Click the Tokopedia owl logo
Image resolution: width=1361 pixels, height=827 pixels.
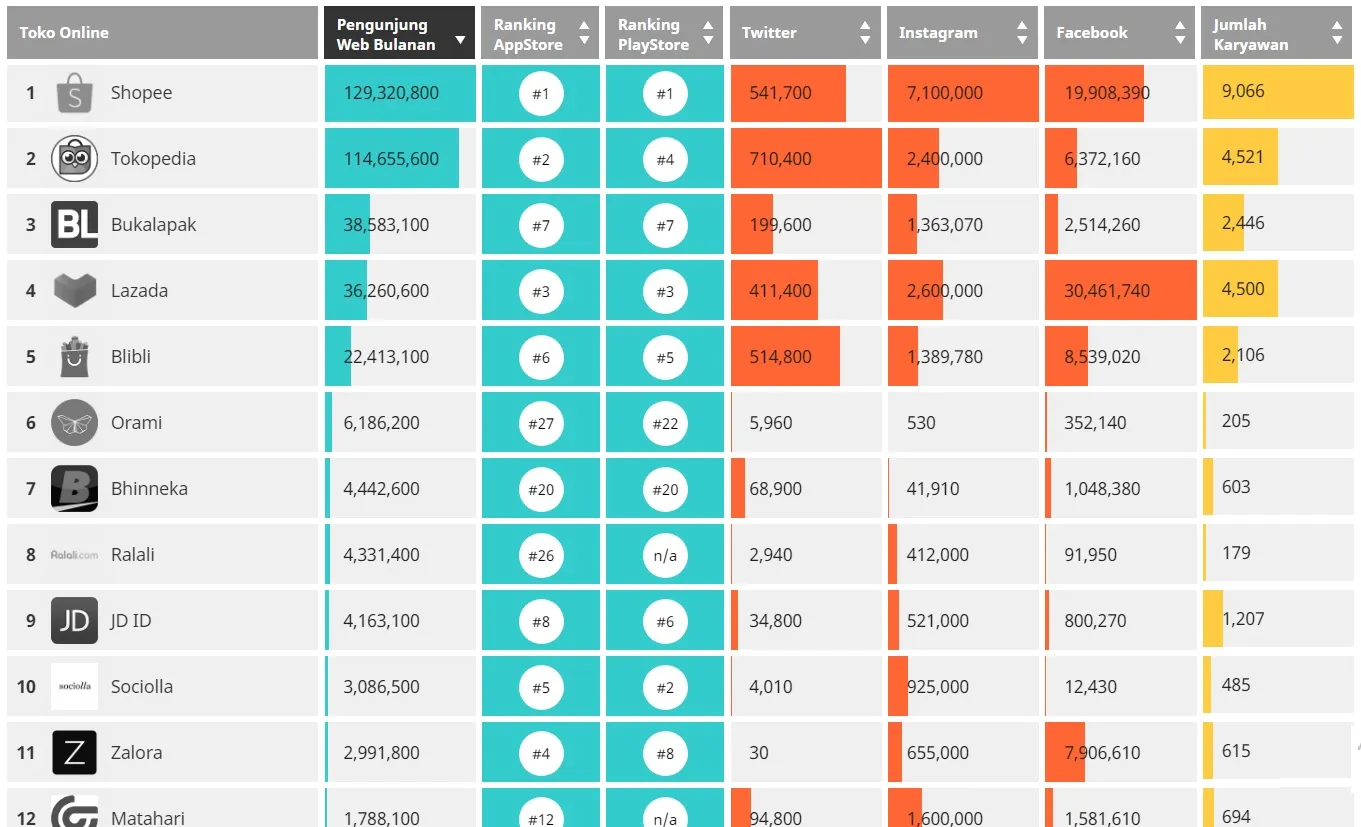pos(74,159)
